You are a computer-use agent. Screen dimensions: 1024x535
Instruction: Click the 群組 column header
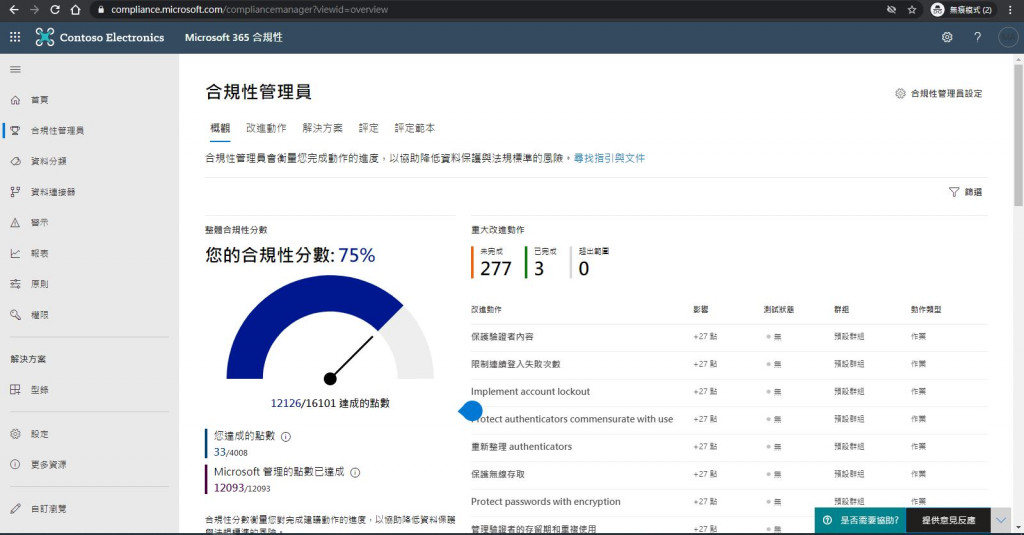point(841,310)
